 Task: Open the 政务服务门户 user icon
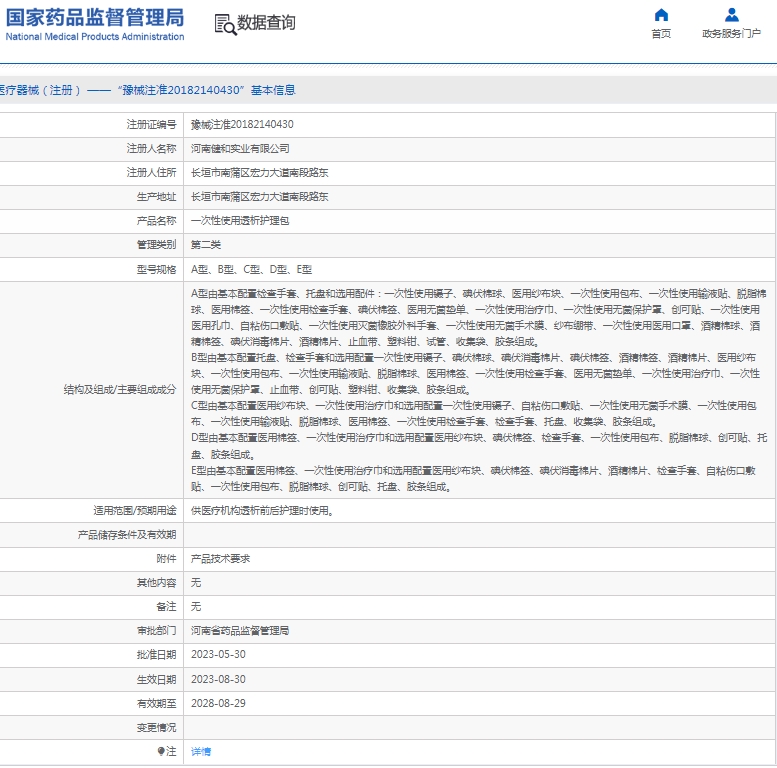coord(731,15)
